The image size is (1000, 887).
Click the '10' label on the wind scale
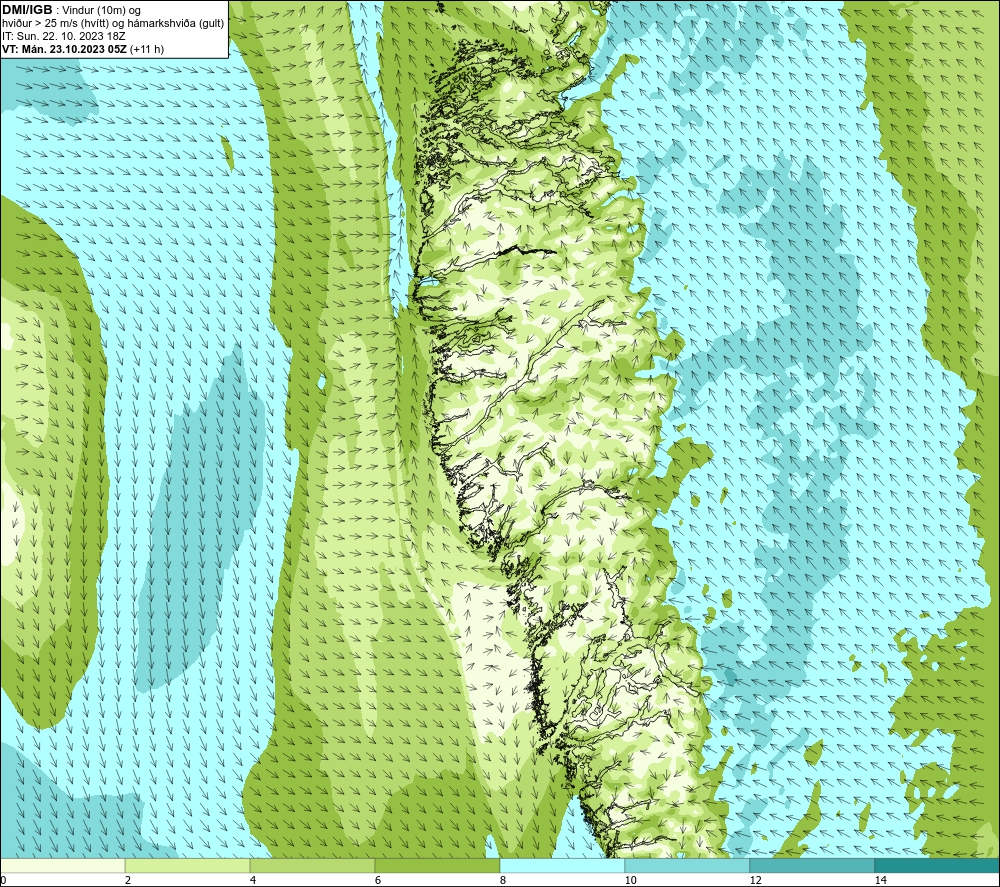tap(630, 880)
